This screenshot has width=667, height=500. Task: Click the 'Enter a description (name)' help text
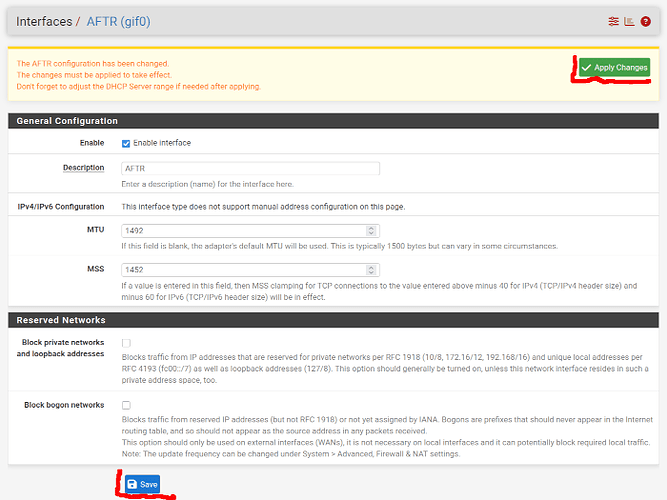point(207,184)
